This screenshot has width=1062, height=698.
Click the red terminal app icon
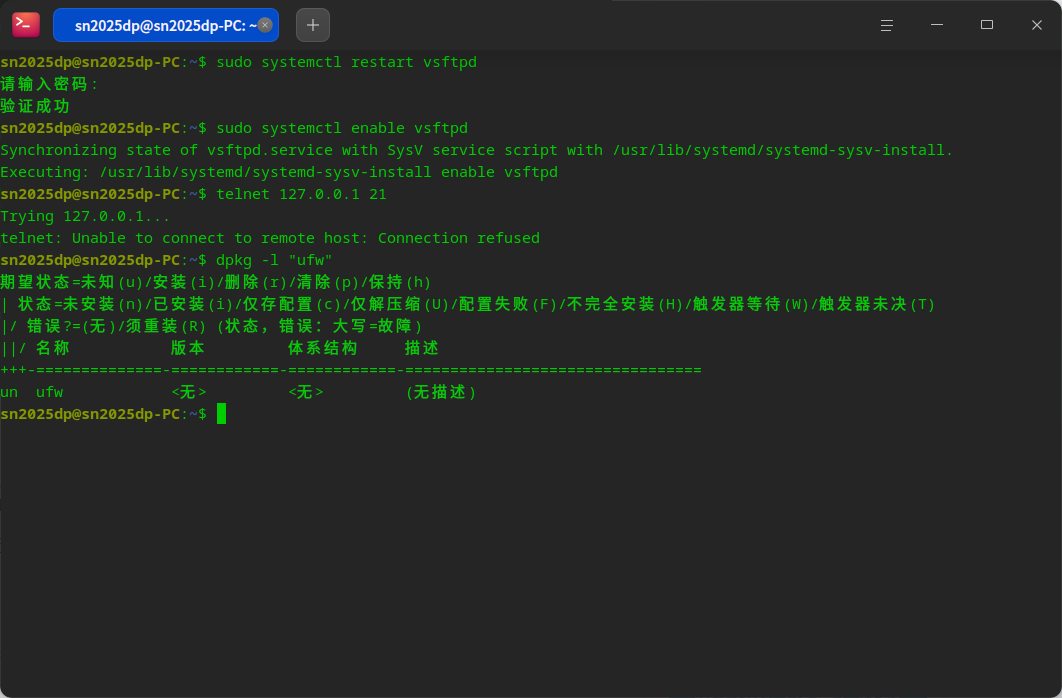pyautogui.click(x=26, y=25)
